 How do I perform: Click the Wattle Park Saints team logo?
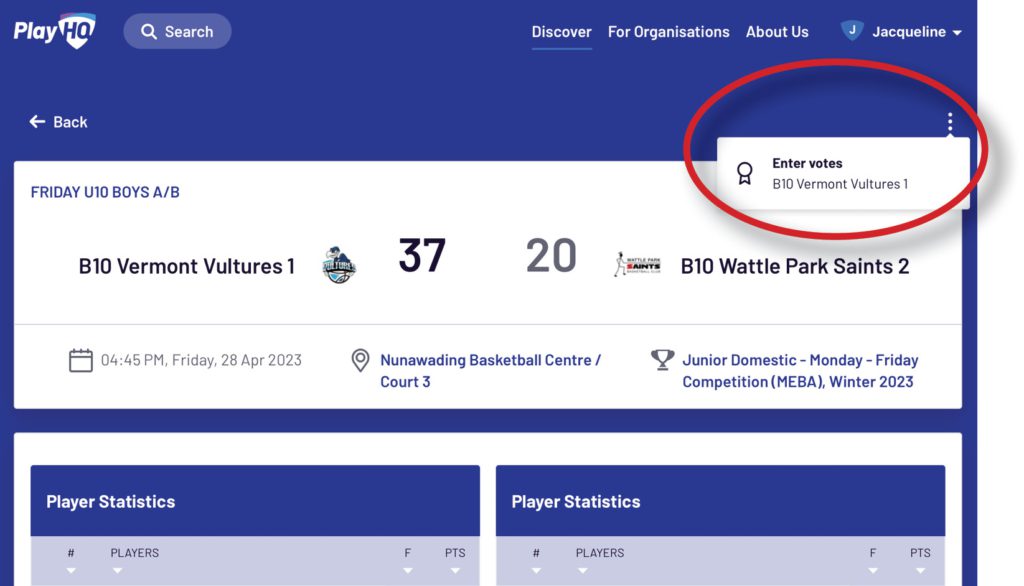click(x=637, y=265)
